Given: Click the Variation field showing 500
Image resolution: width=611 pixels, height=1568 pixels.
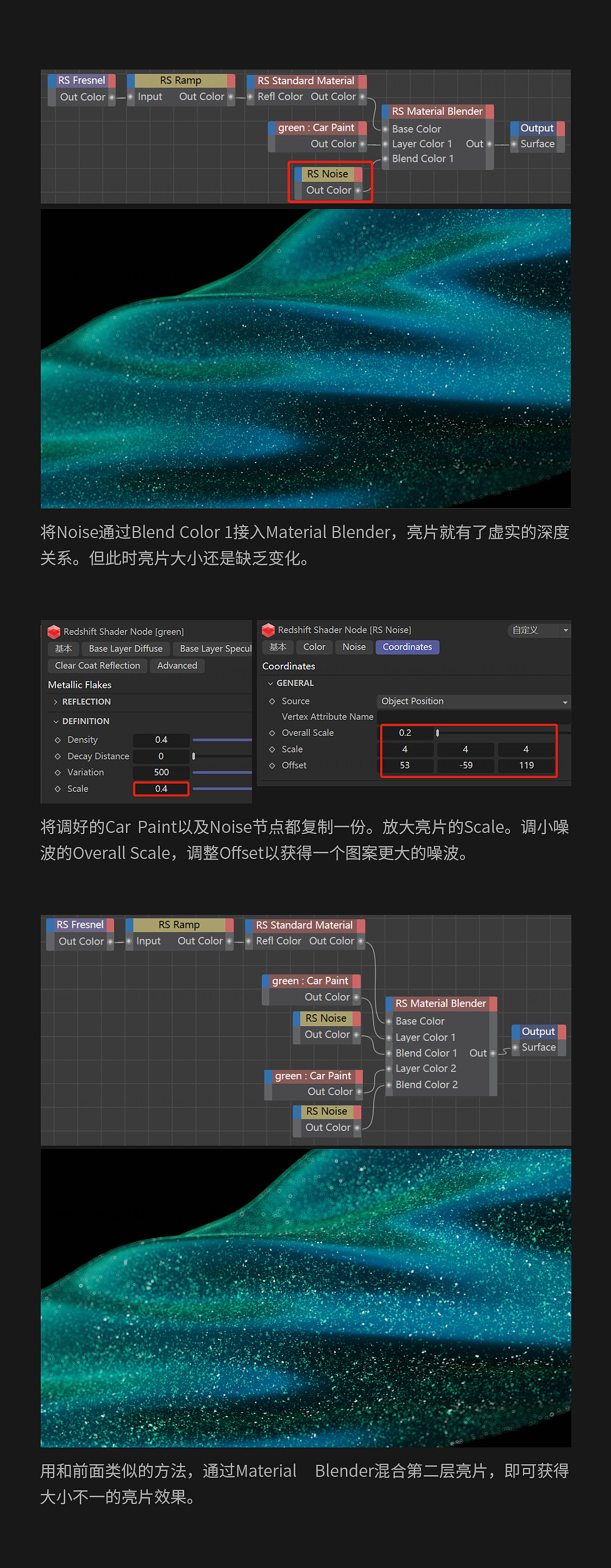Looking at the screenshot, I should 161,772.
